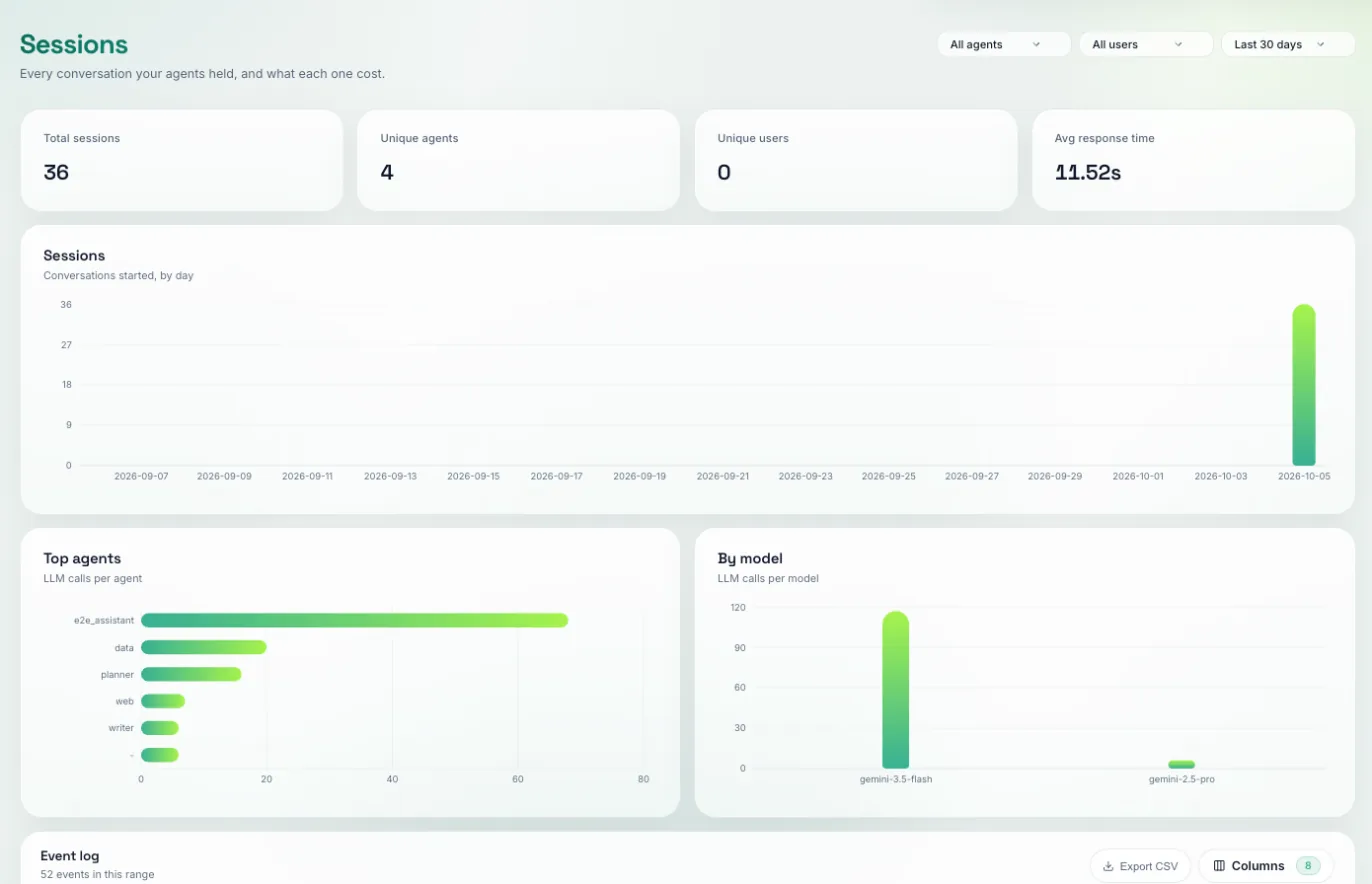Select the Total sessions card
The width and height of the screenshot is (1372, 884).
182,160
